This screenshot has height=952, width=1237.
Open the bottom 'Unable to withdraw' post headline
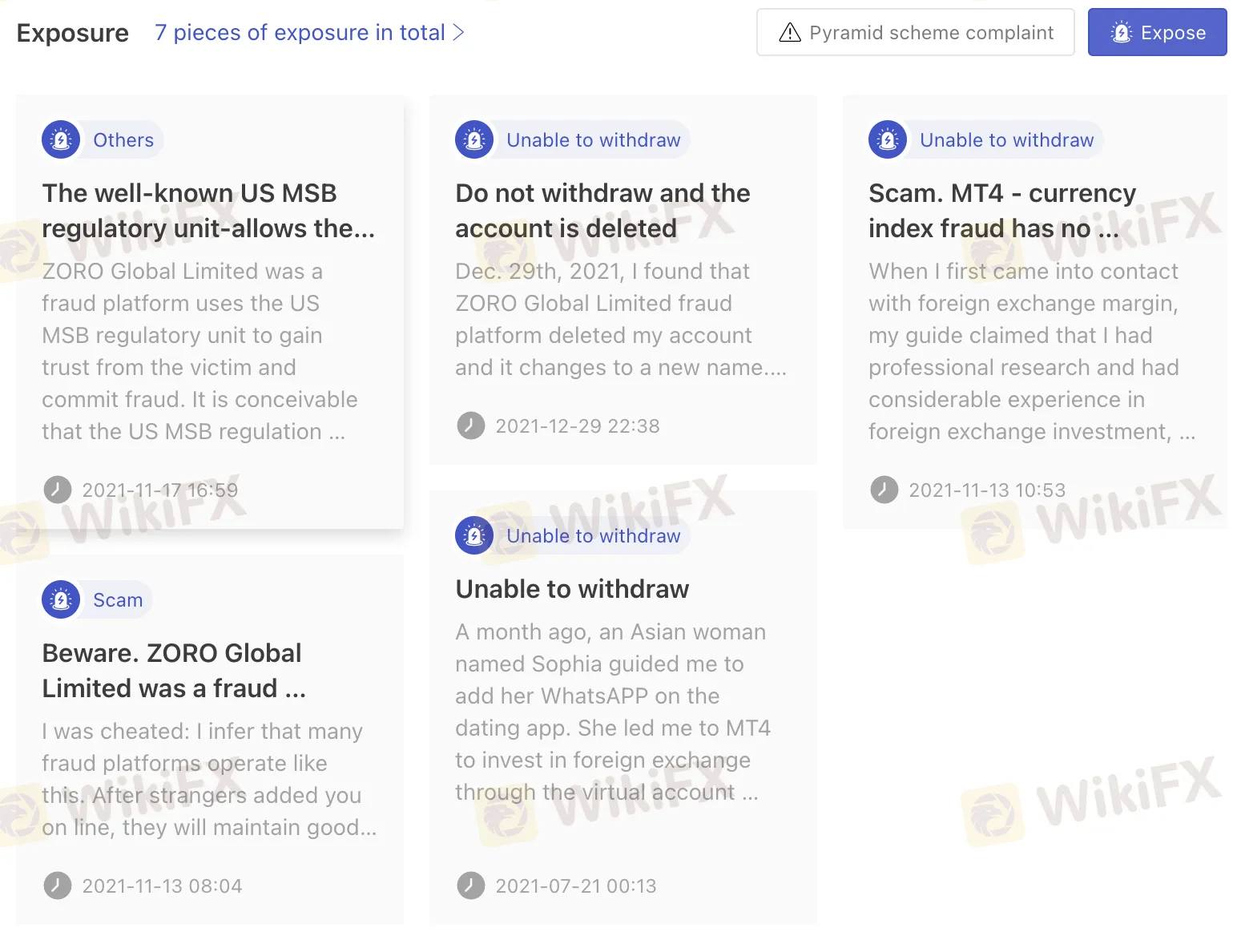[x=572, y=589]
